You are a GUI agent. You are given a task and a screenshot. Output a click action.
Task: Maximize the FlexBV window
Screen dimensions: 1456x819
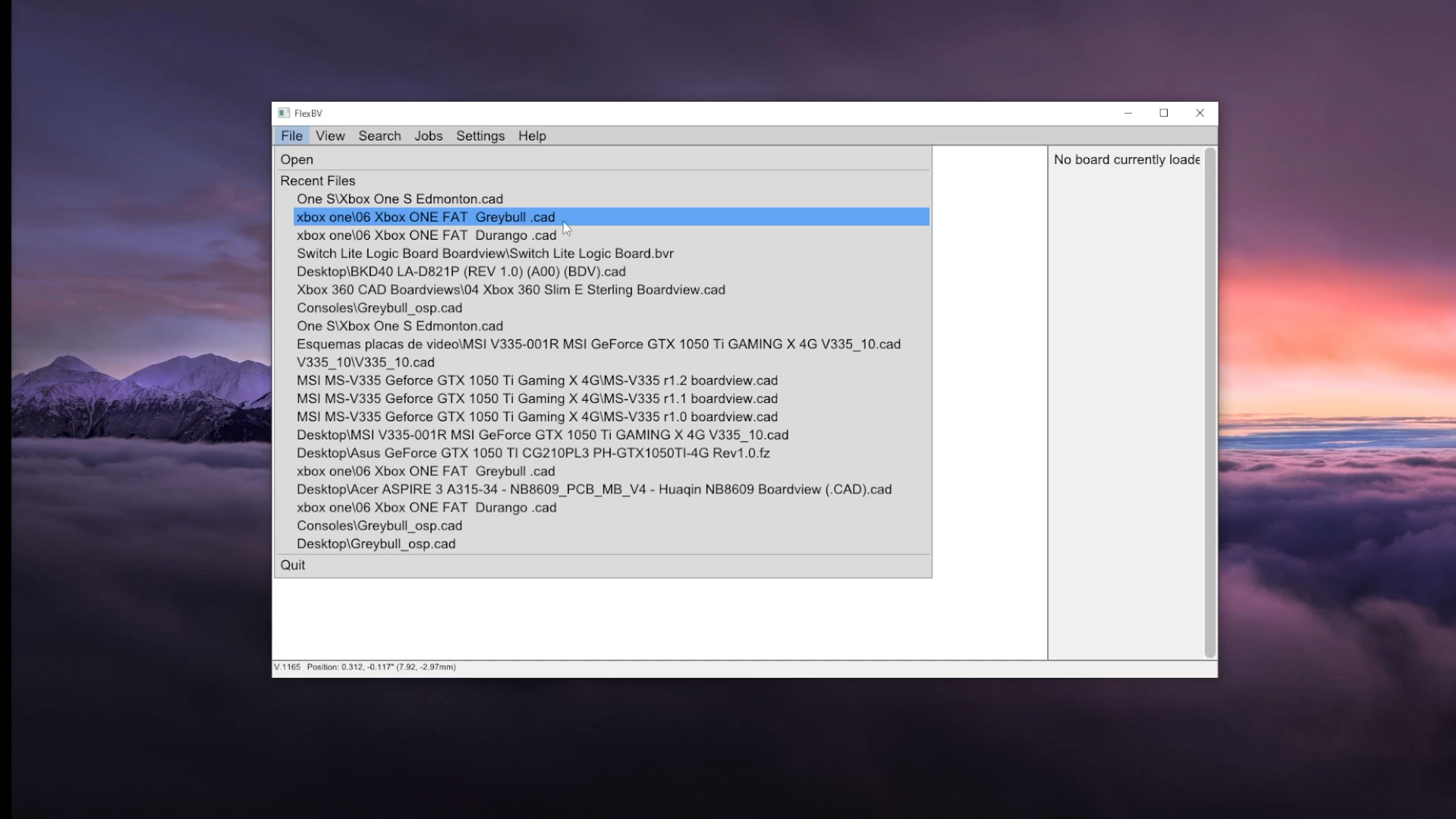tap(1164, 113)
